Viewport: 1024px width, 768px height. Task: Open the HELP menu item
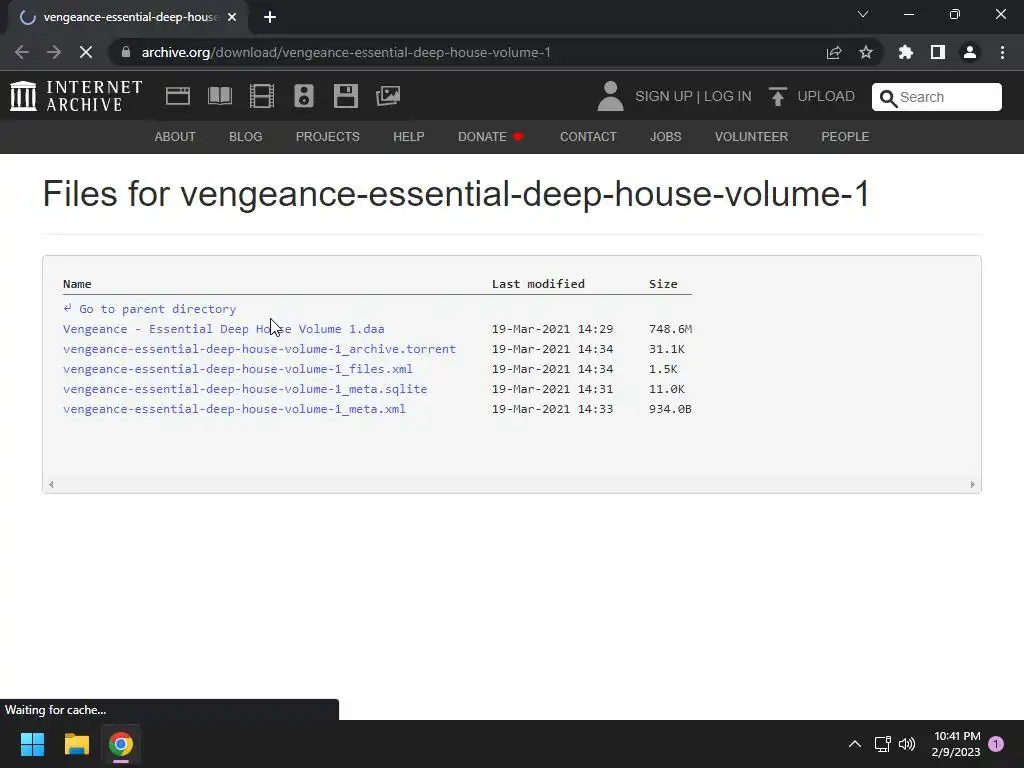pos(409,136)
